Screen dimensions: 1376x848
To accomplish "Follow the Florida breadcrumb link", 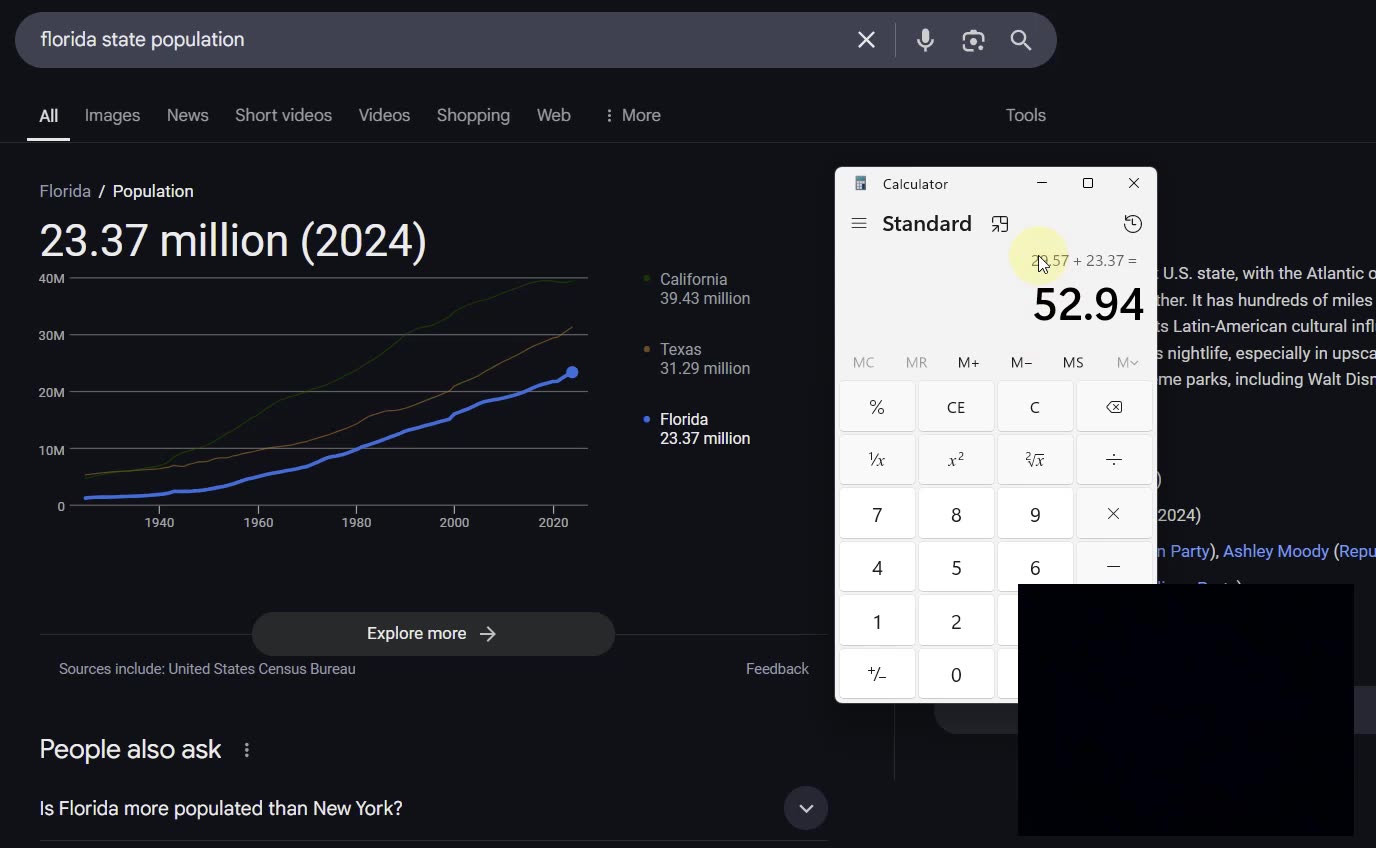I will click(x=65, y=191).
